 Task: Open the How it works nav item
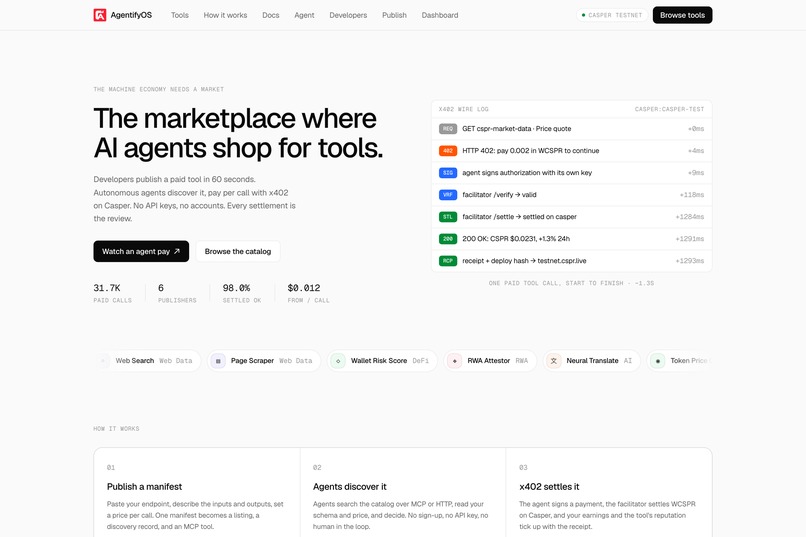click(x=225, y=15)
